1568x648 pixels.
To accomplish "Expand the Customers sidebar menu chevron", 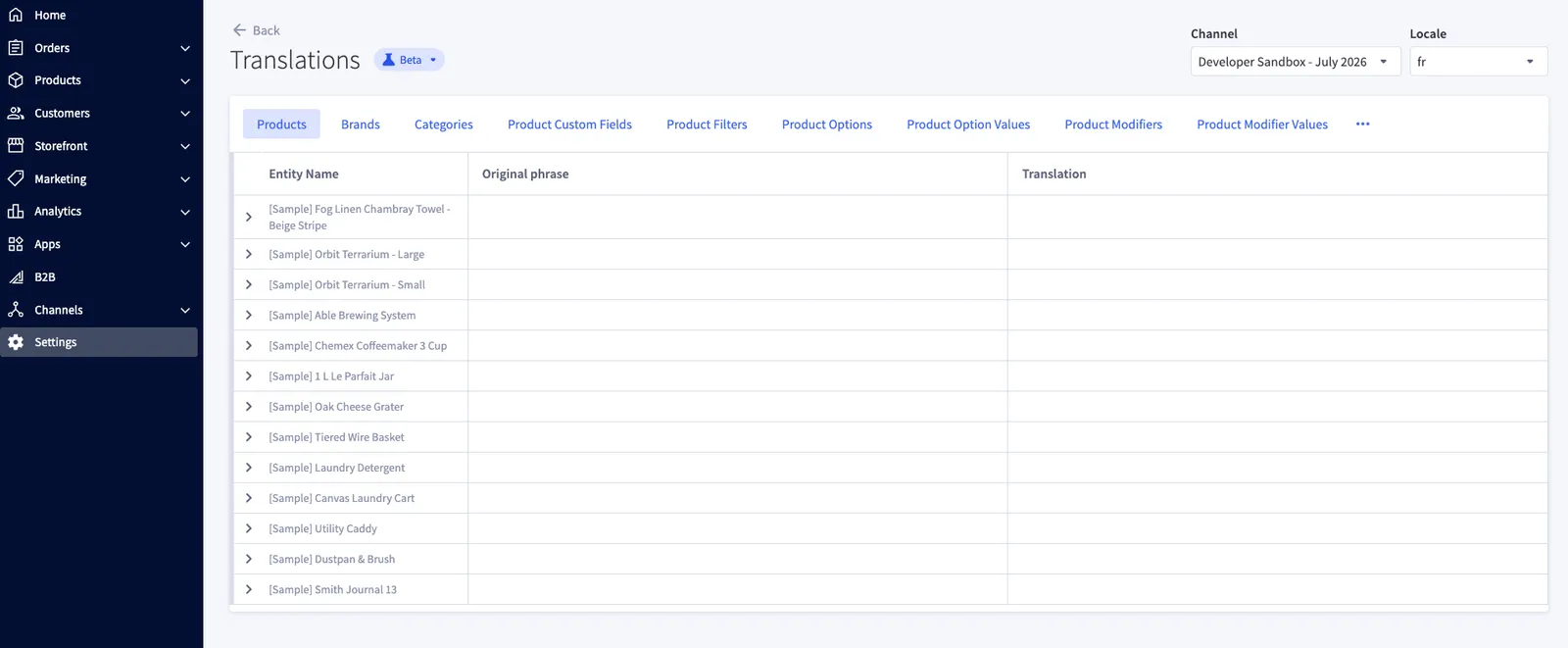I will point(185,114).
